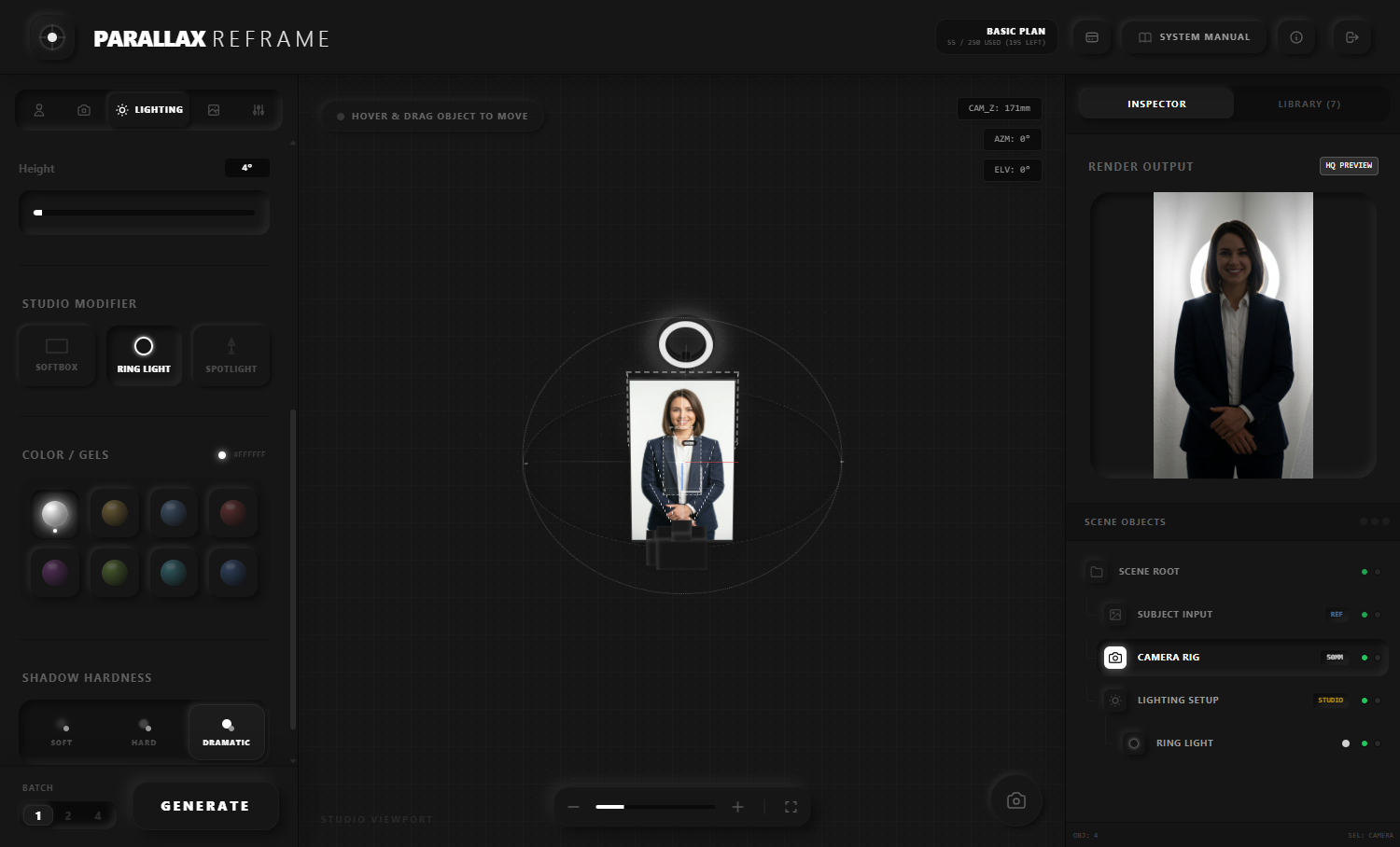Click the fullscreen icon in zoom bar
Image resolution: width=1400 pixels, height=847 pixels.
coord(791,807)
